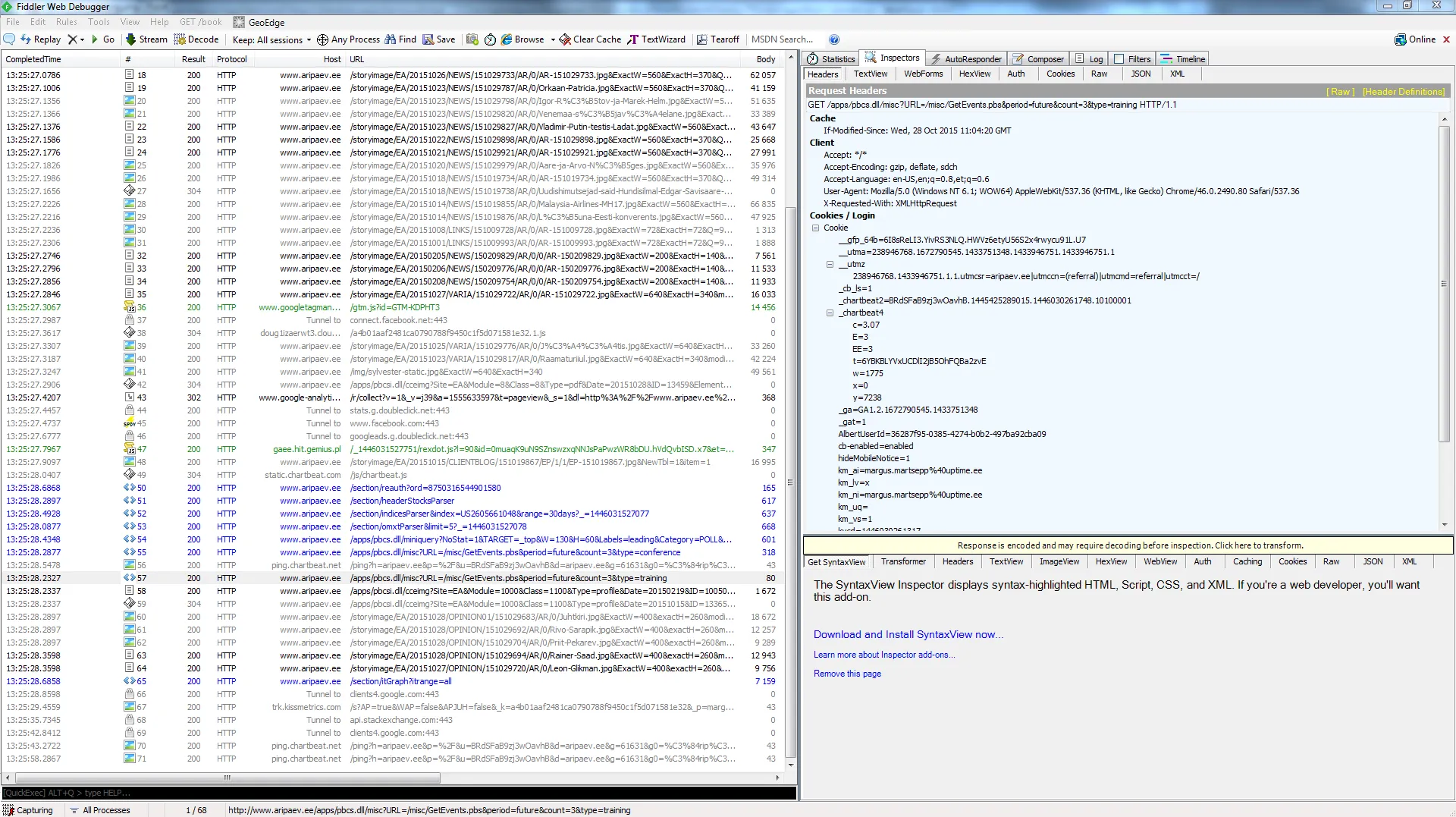The image size is (1456, 817).
Task: Click the Any Process target icon
Action: (322, 39)
